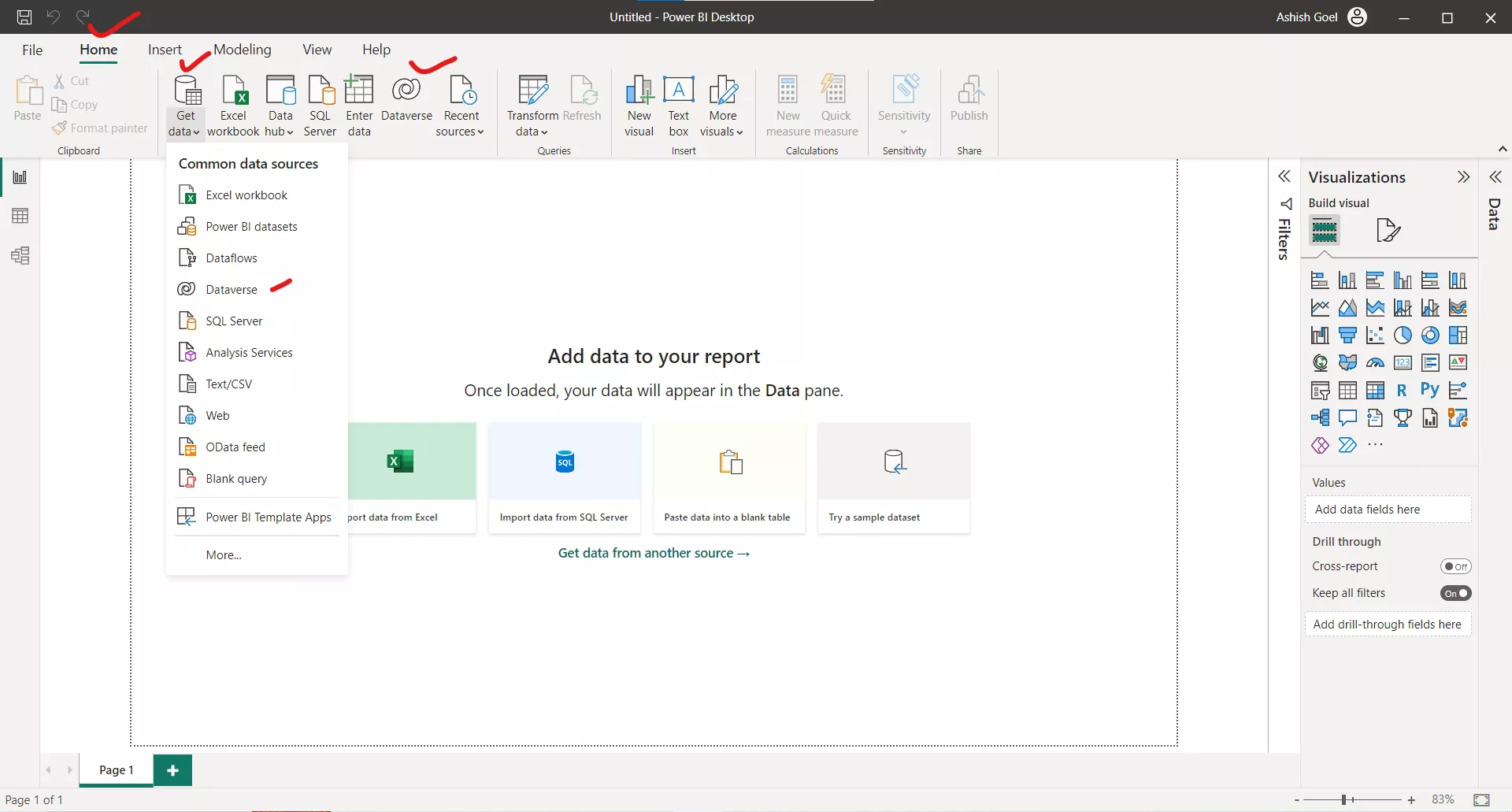Turn on the Cross-report toggle
This screenshot has width=1512, height=812.
pos(1455,565)
